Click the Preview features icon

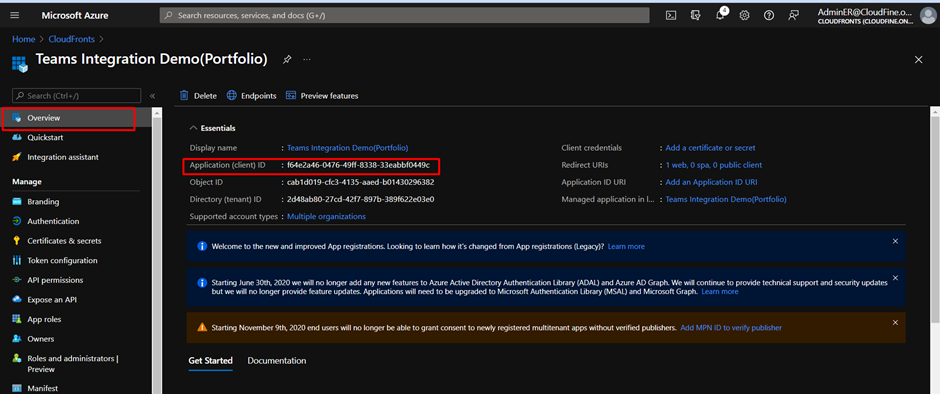coord(291,95)
